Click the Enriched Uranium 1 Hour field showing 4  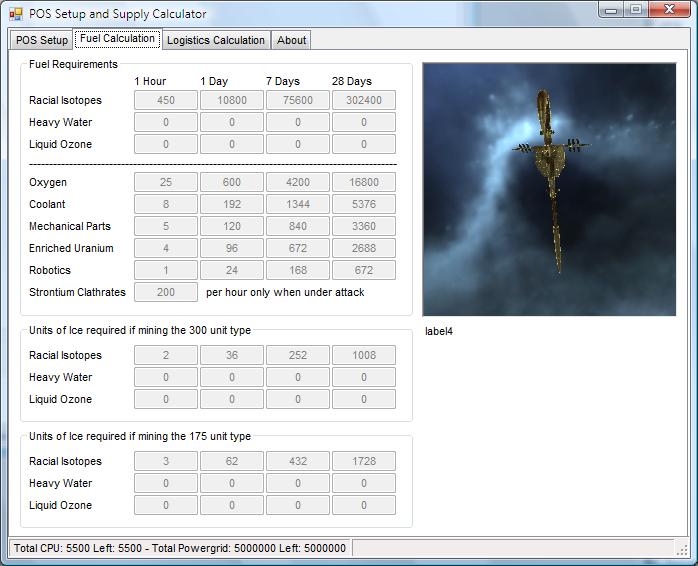point(166,248)
